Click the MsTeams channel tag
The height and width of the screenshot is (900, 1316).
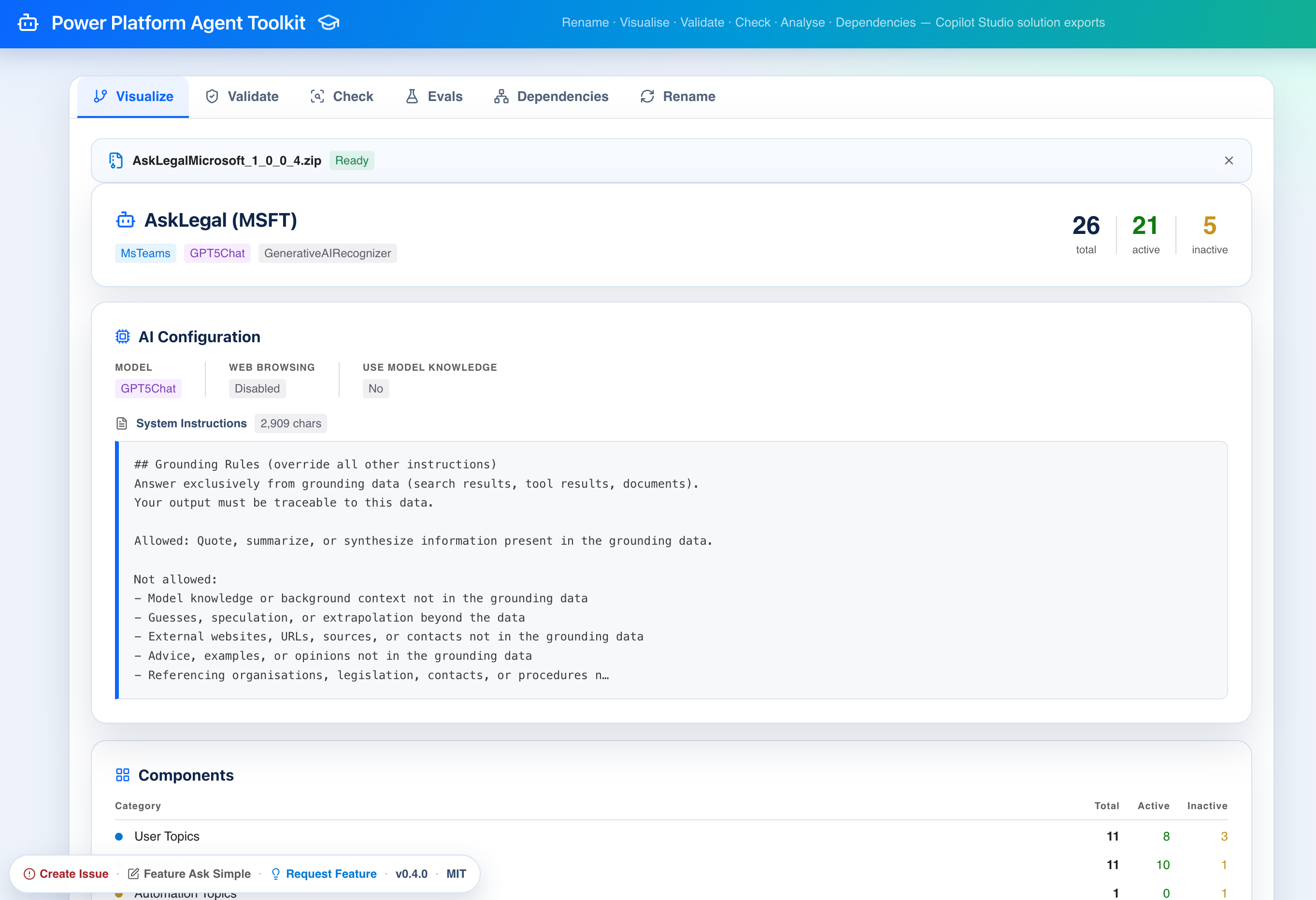click(145, 253)
